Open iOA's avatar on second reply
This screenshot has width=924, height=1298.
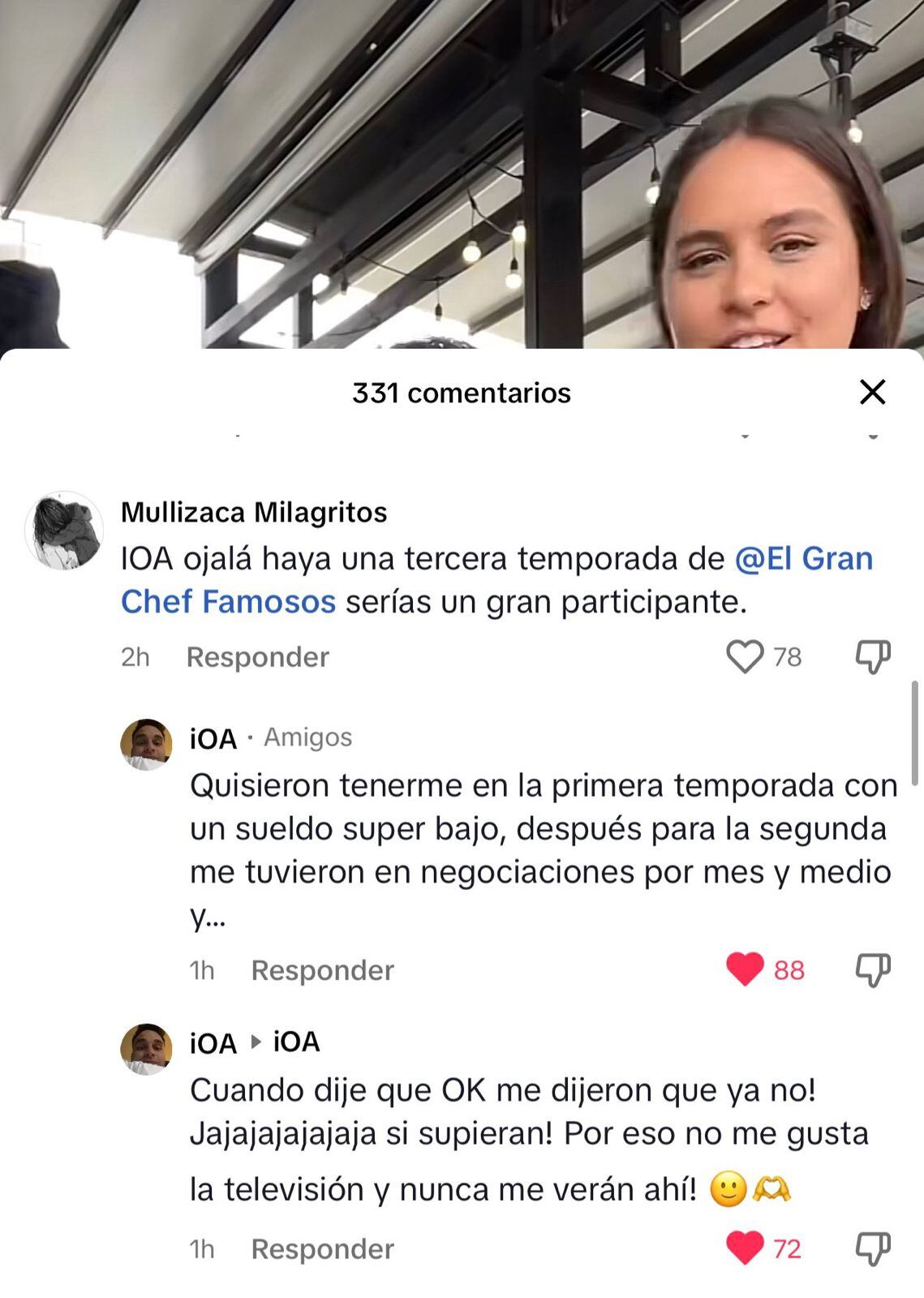(x=146, y=1049)
